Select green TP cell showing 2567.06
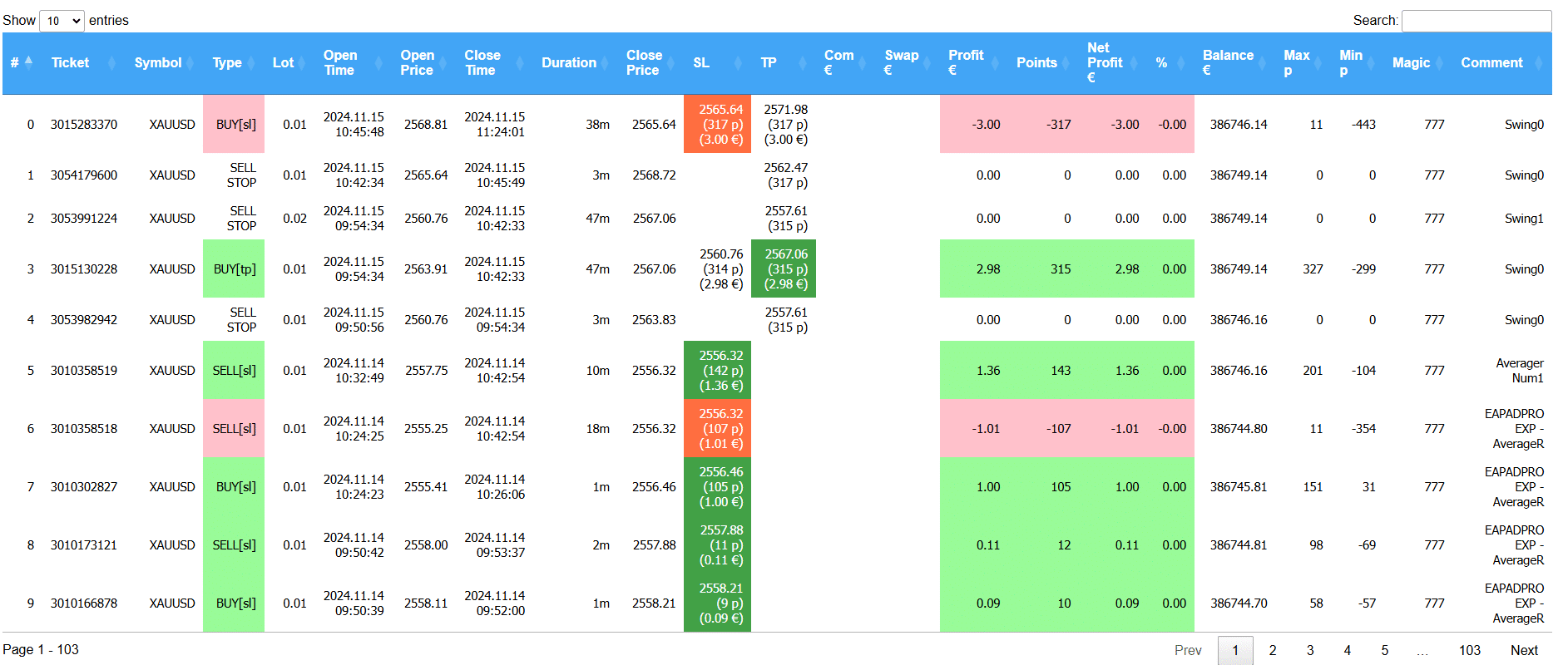1568x665 pixels. click(784, 269)
